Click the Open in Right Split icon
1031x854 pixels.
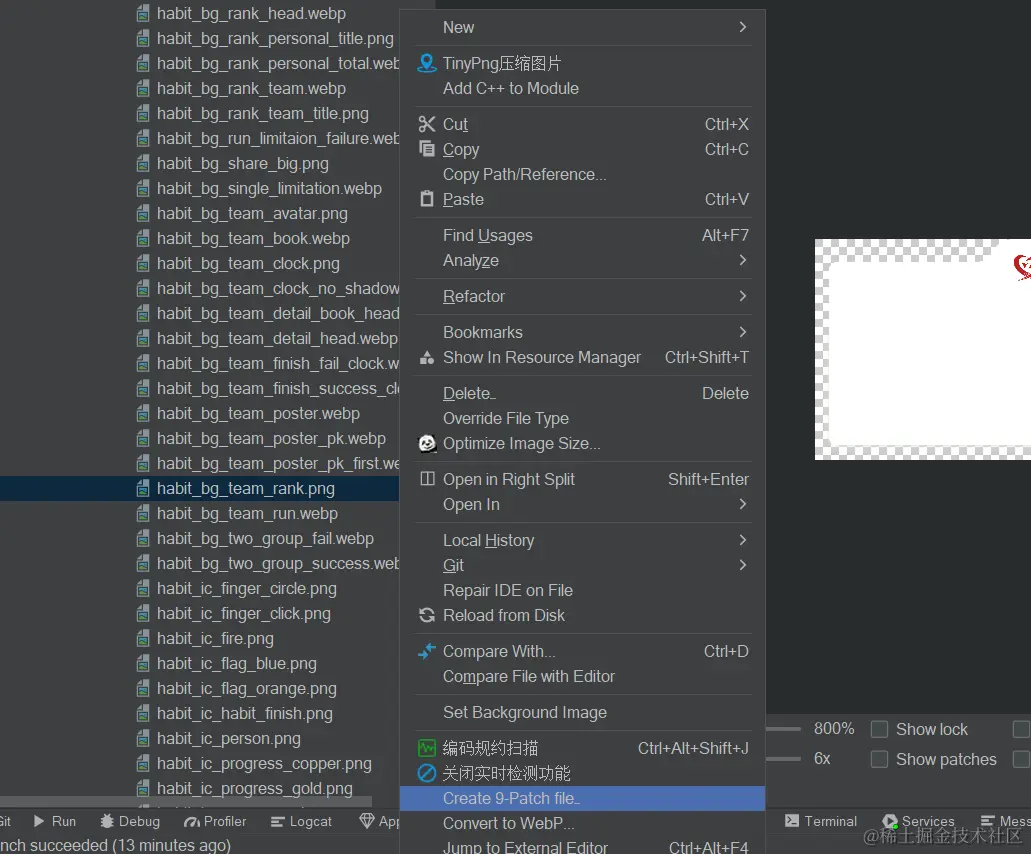427,479
